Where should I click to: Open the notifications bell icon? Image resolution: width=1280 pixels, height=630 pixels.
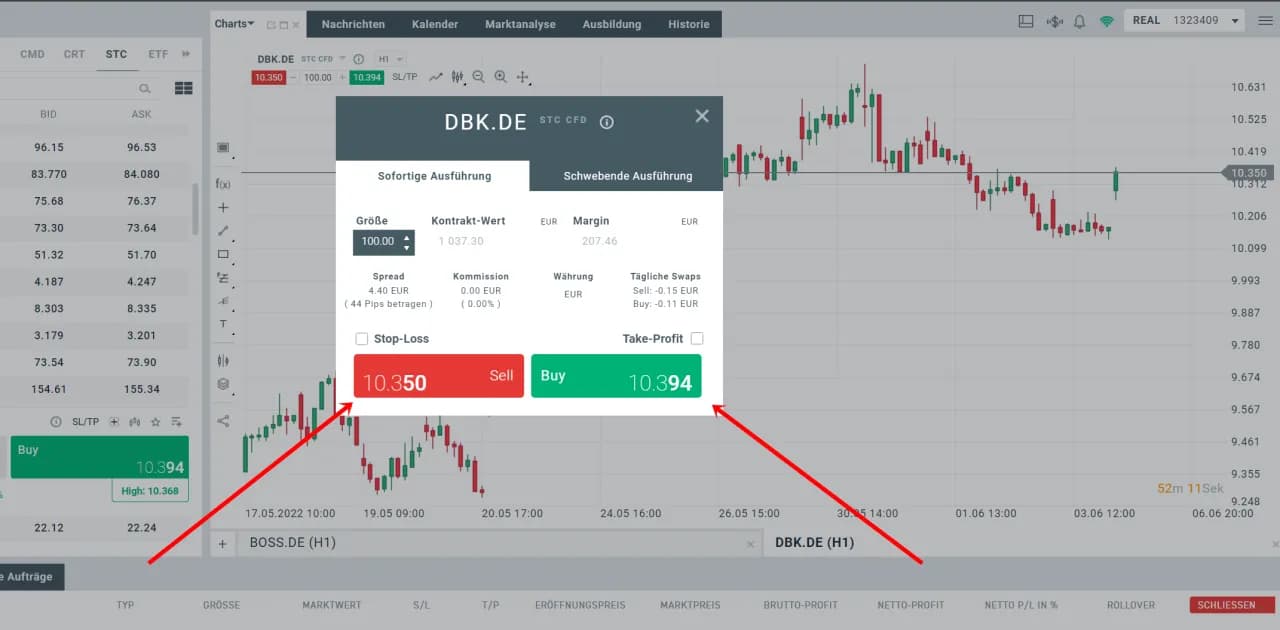point(1080,21)
